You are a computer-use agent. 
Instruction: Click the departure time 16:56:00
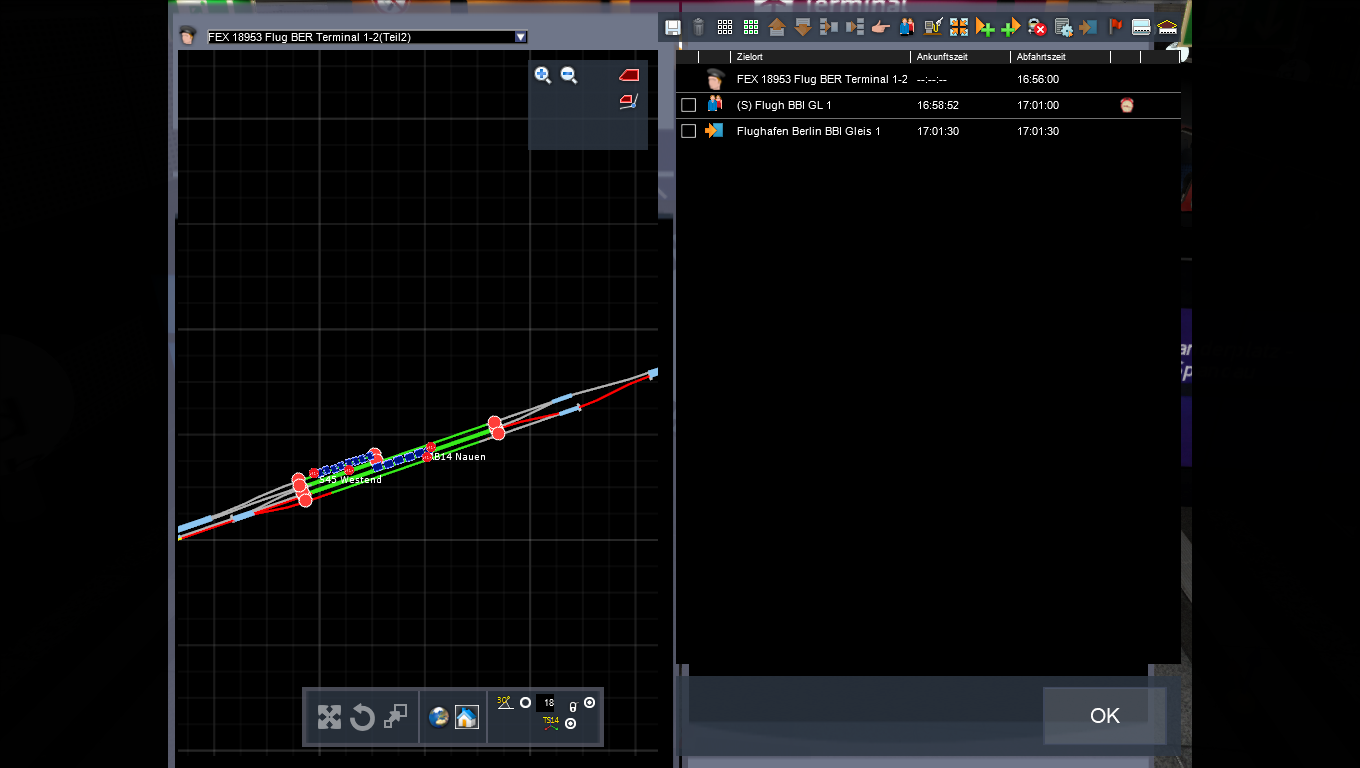pos(1038,79)
